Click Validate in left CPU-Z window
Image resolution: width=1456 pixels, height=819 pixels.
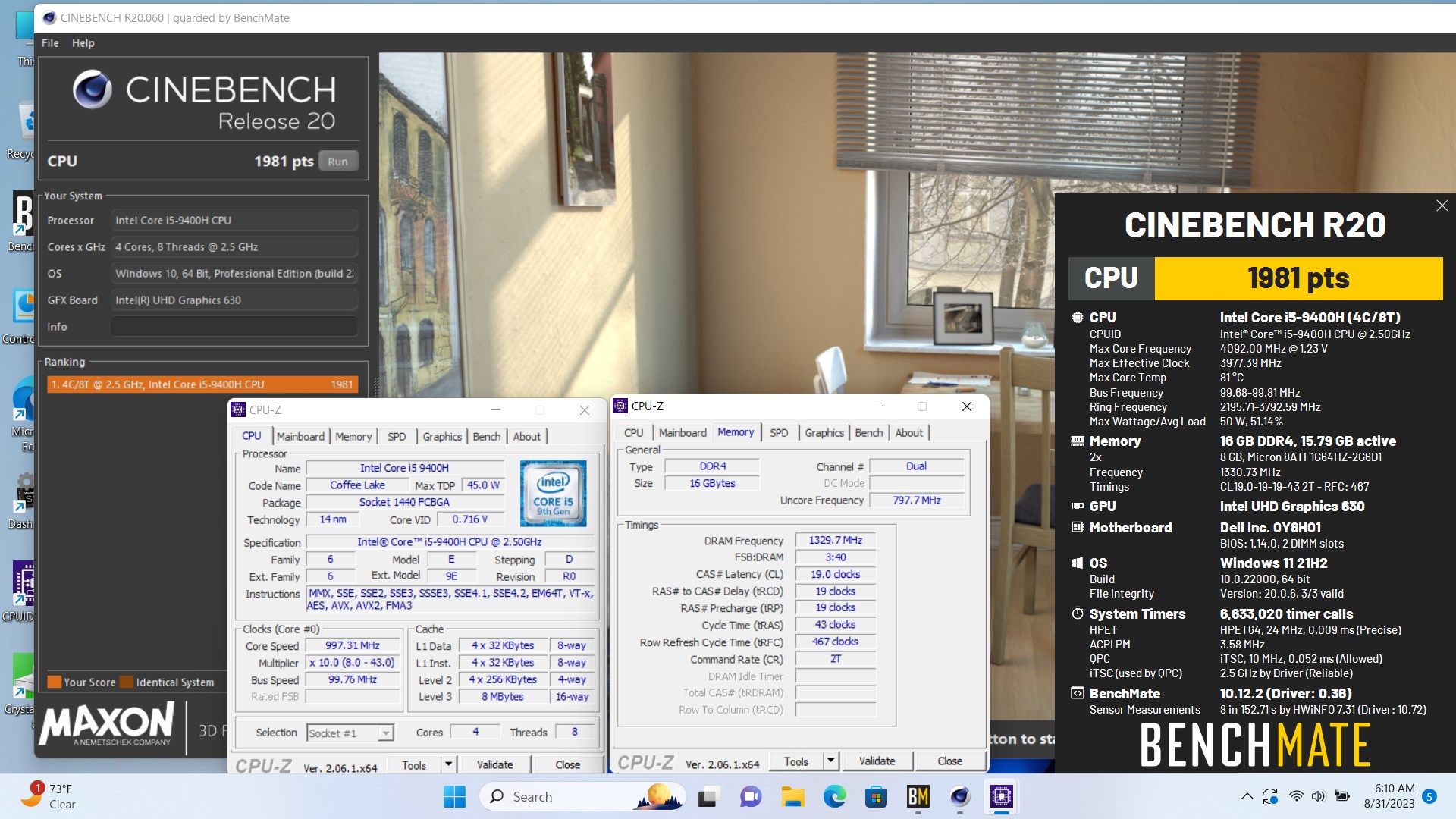click(494, 765)
